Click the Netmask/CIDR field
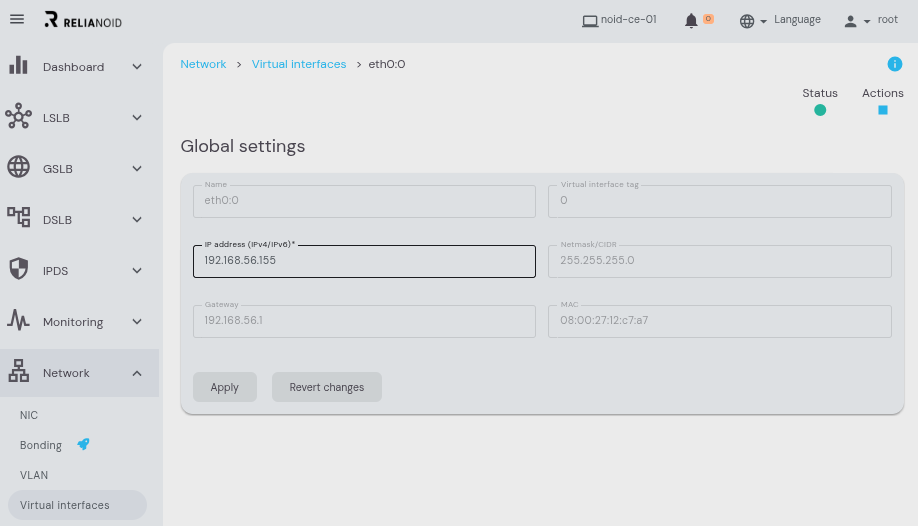This screenshot has height=526, width=918. (x=720, y=261)
